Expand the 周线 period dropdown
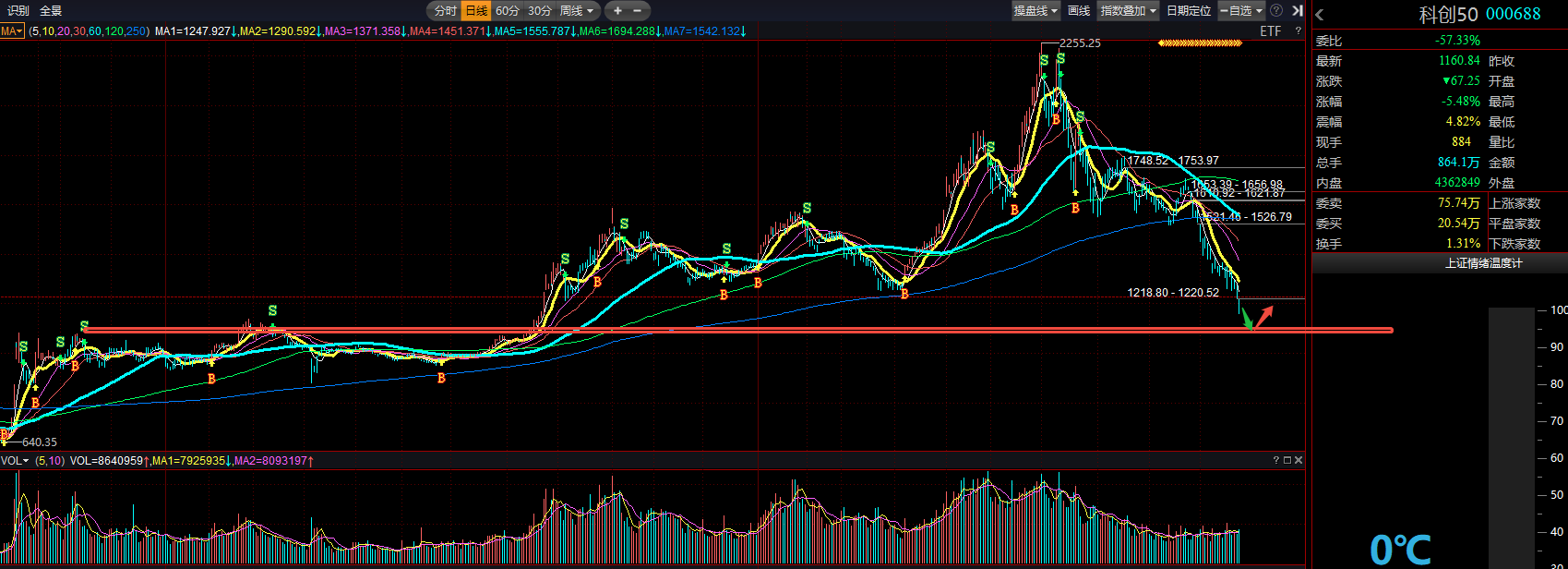The height and width of the screenshot is (569, 1568). point(577,11)
